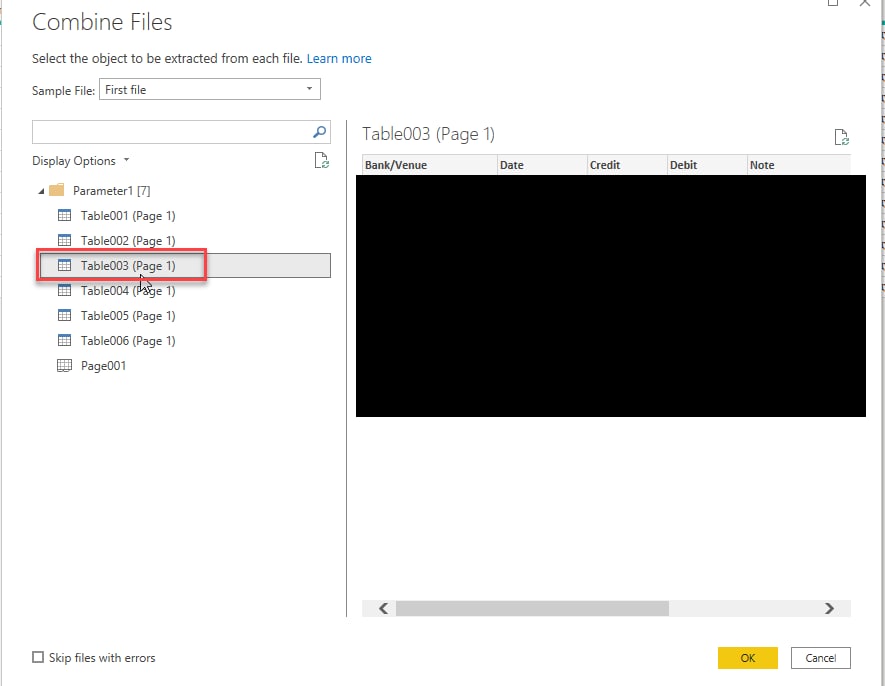Click the Debit column header
Viewport: 885px width, 686px height.
tap(708, 165)
